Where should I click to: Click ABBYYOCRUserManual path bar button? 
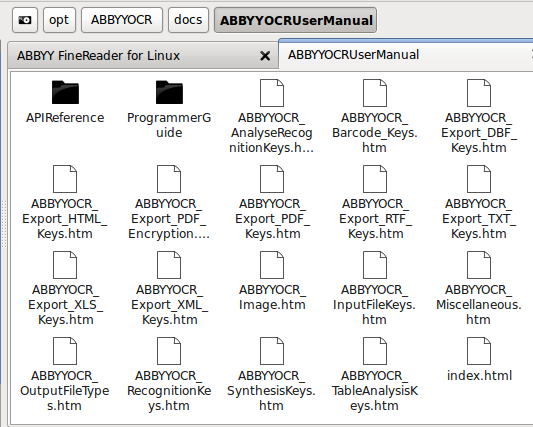(295, 20)
